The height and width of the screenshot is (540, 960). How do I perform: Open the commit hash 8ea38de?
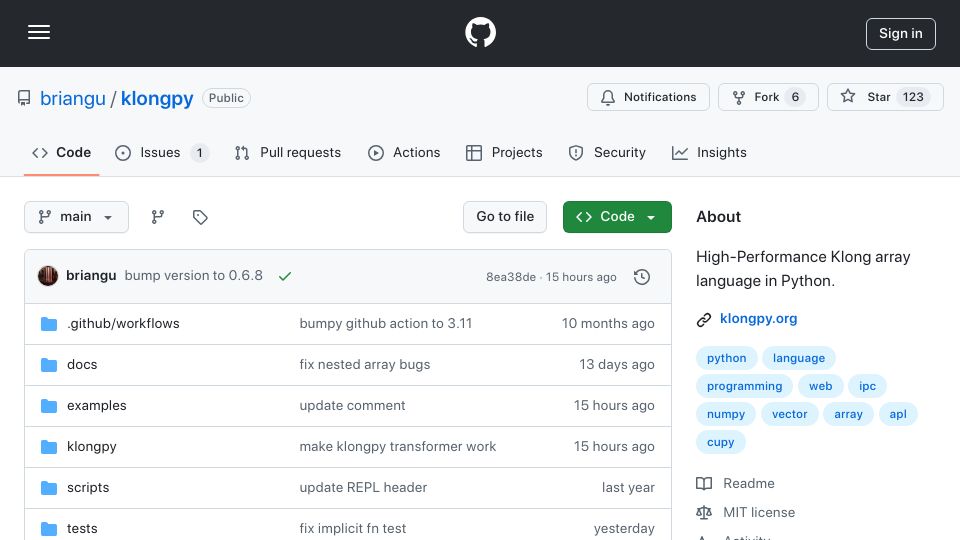point(511,277)
